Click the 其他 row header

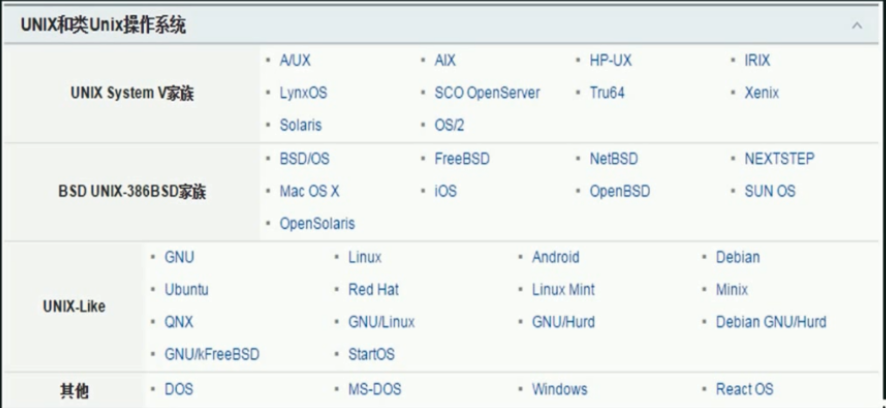[74, 390]
